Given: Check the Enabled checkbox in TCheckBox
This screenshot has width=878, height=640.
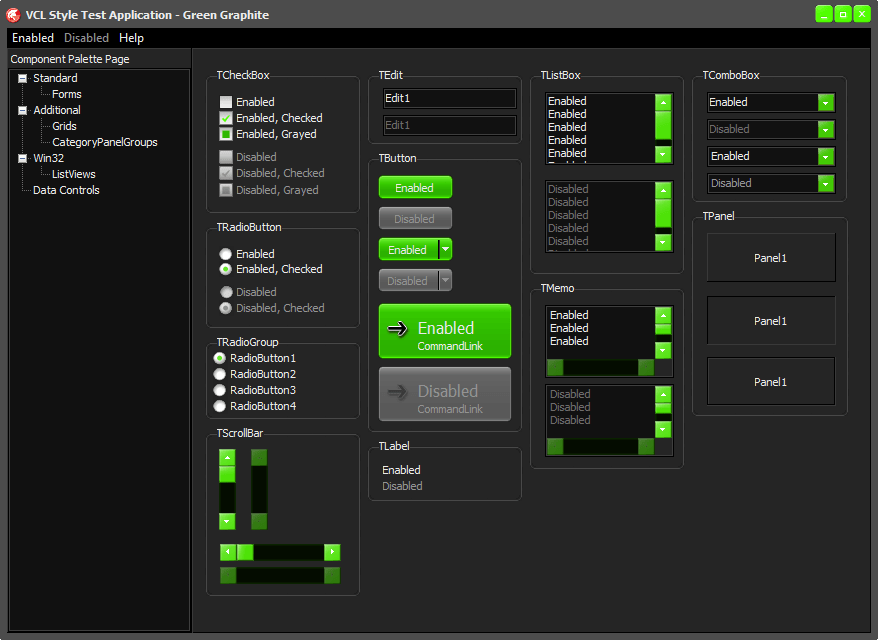Looking at the screenshot, I should click(226, 102).
